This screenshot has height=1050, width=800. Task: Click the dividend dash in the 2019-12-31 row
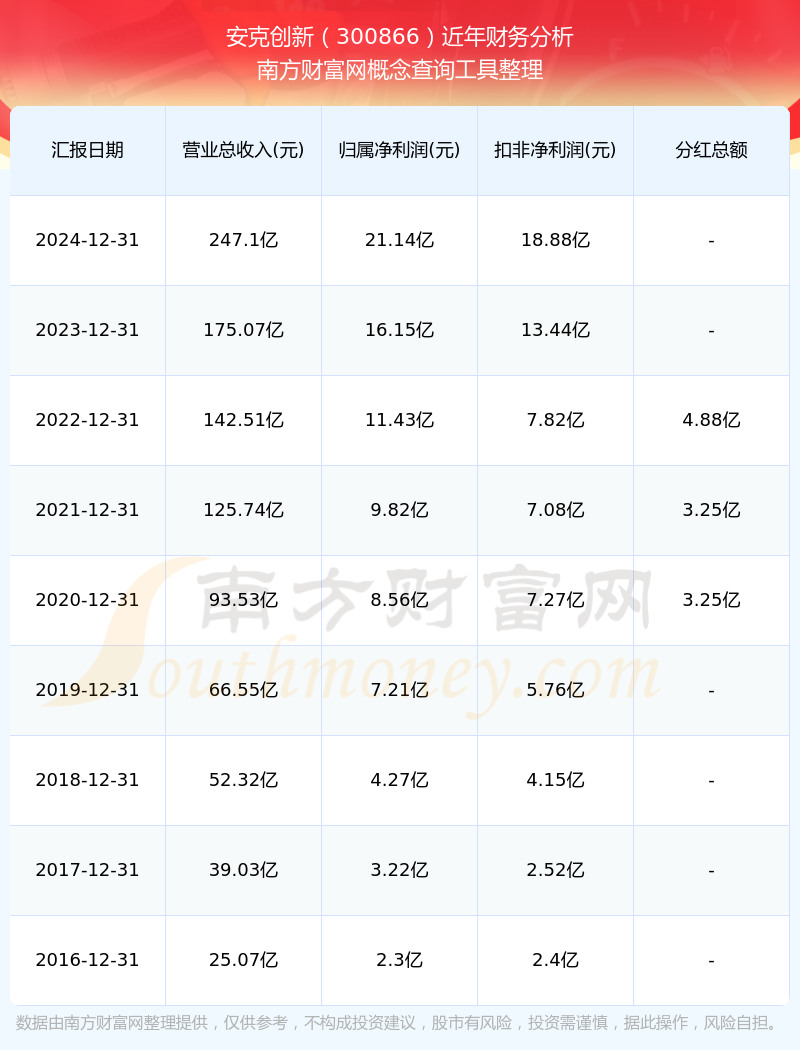(x=711, y=691)
